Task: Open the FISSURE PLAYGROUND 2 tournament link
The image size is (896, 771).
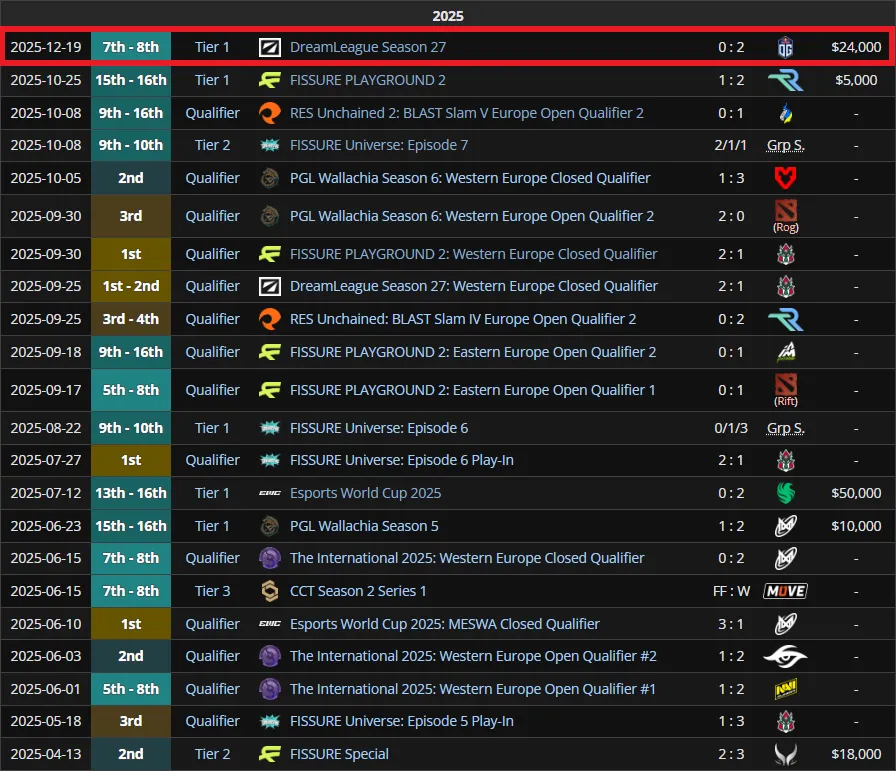Action: tap(367, 80)
